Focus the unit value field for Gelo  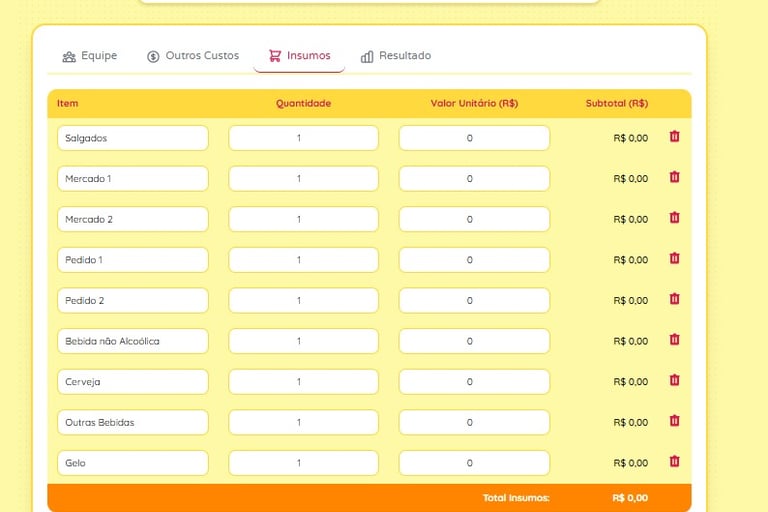[x=474, y=463]
